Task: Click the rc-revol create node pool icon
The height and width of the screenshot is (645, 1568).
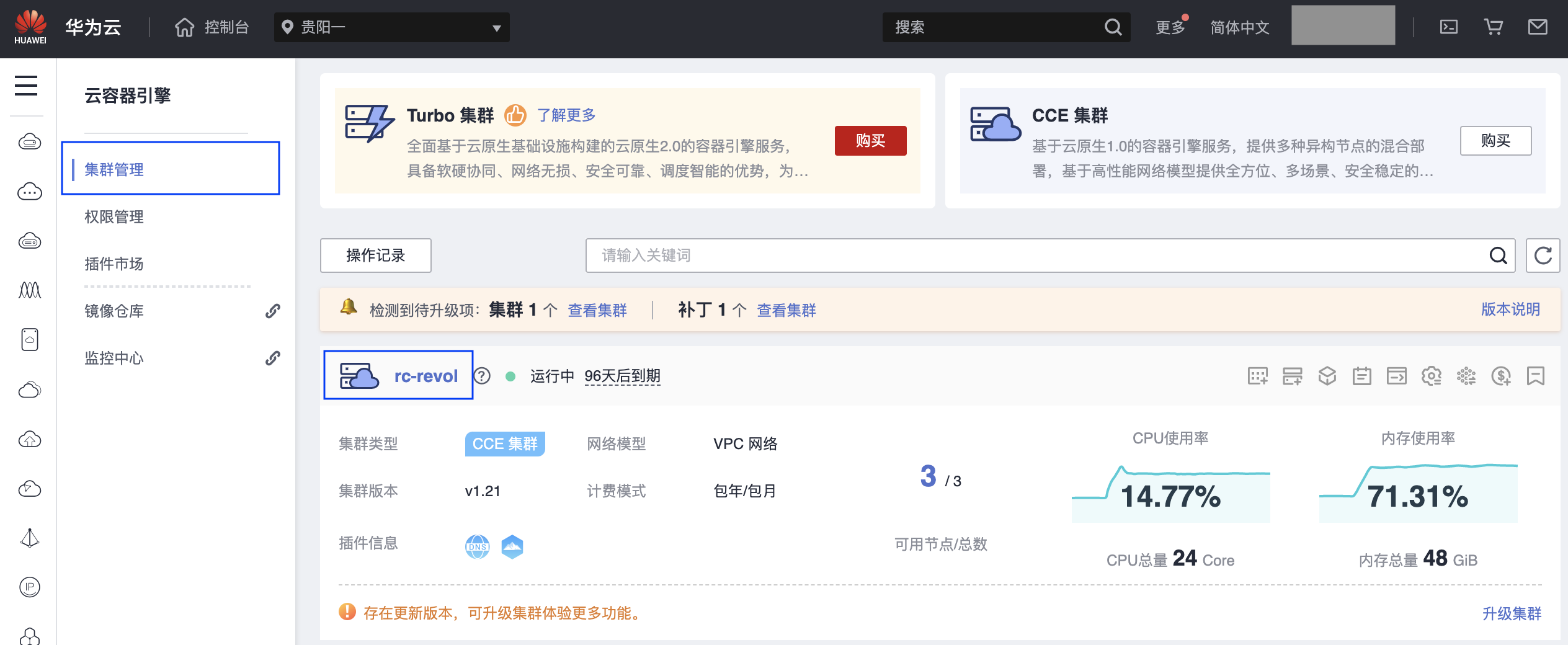Action: click(1293, 376)
